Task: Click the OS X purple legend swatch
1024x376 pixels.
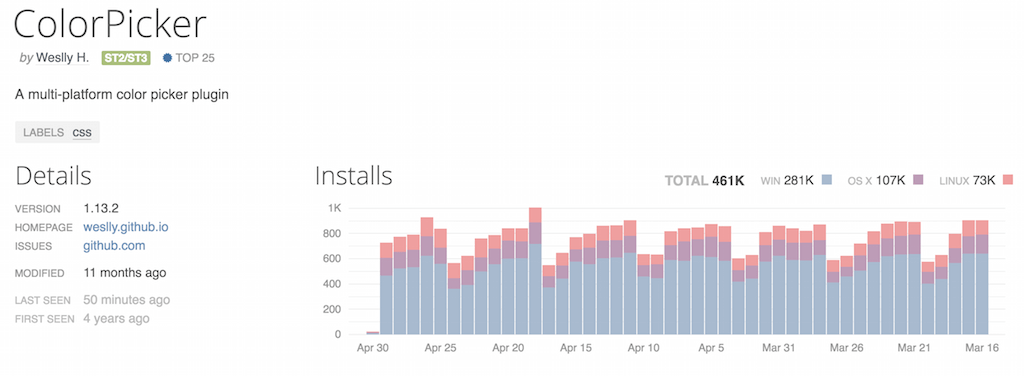Action: pos(918,180)
